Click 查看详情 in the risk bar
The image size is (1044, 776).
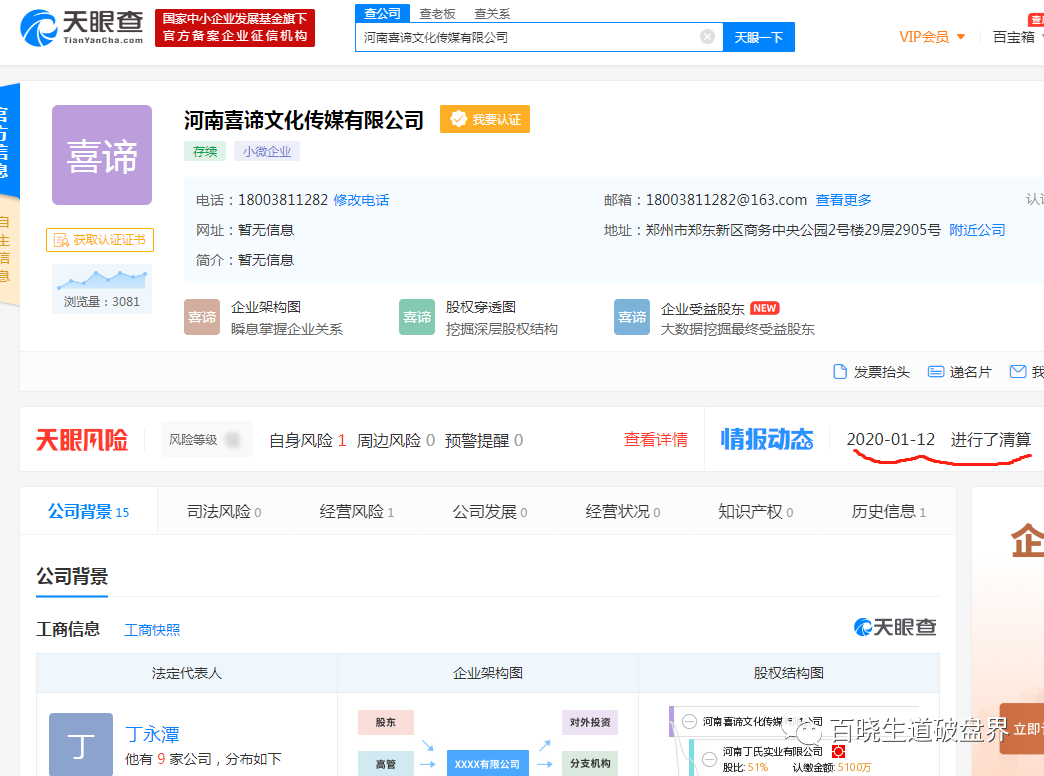(655, 440)
